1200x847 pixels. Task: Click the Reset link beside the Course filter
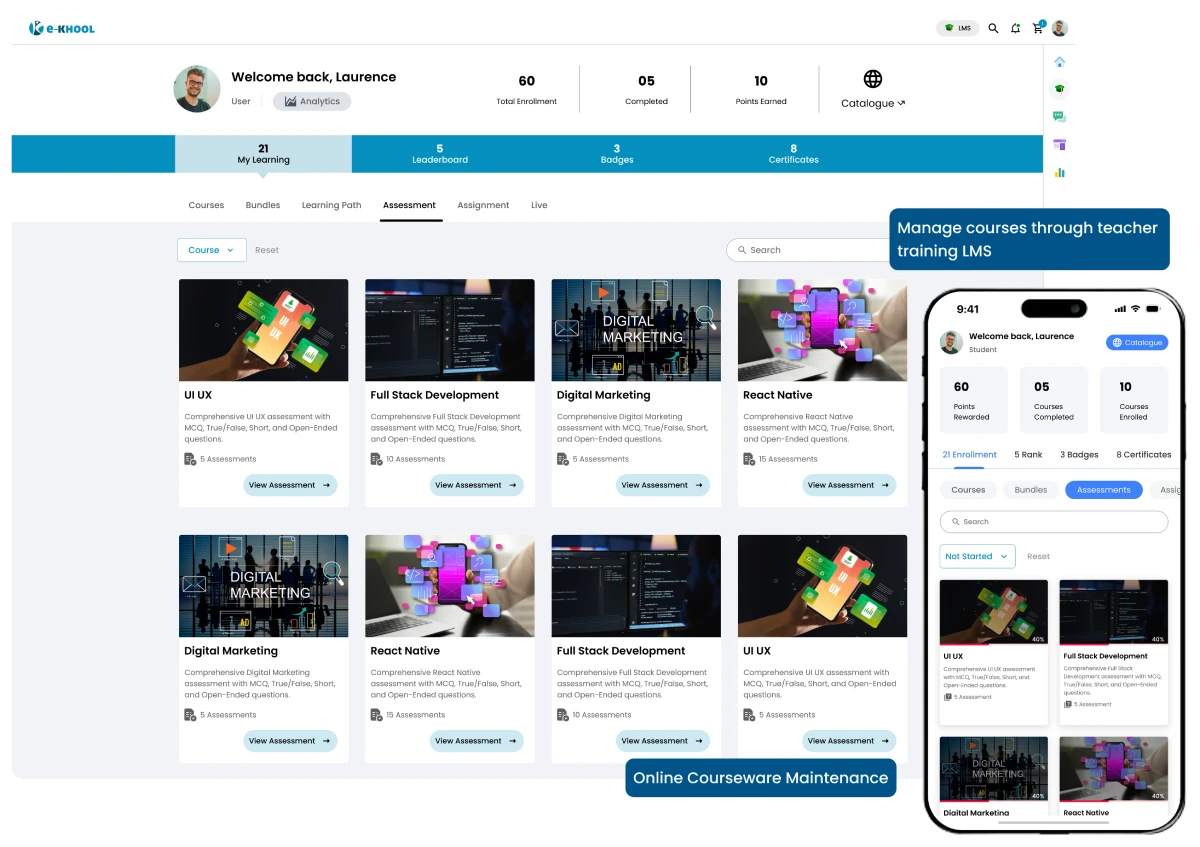pos(266,250)
